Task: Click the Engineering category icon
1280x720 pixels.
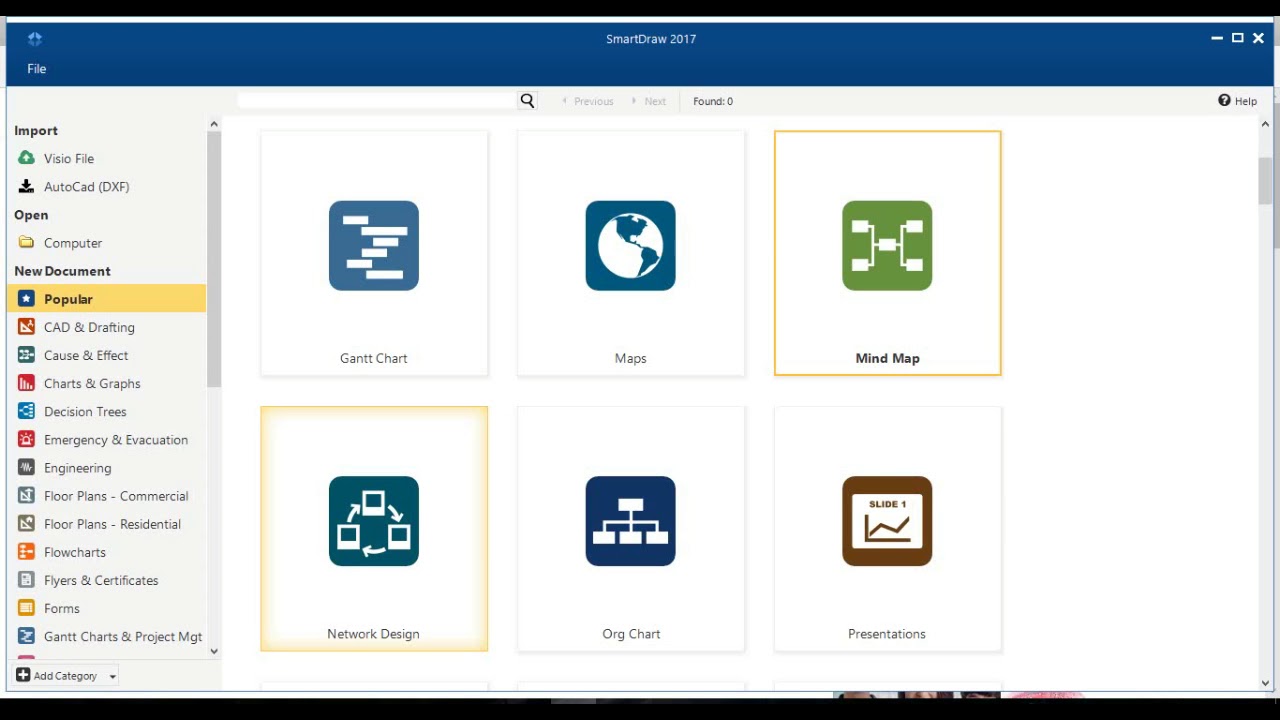Action: point(26,467)
